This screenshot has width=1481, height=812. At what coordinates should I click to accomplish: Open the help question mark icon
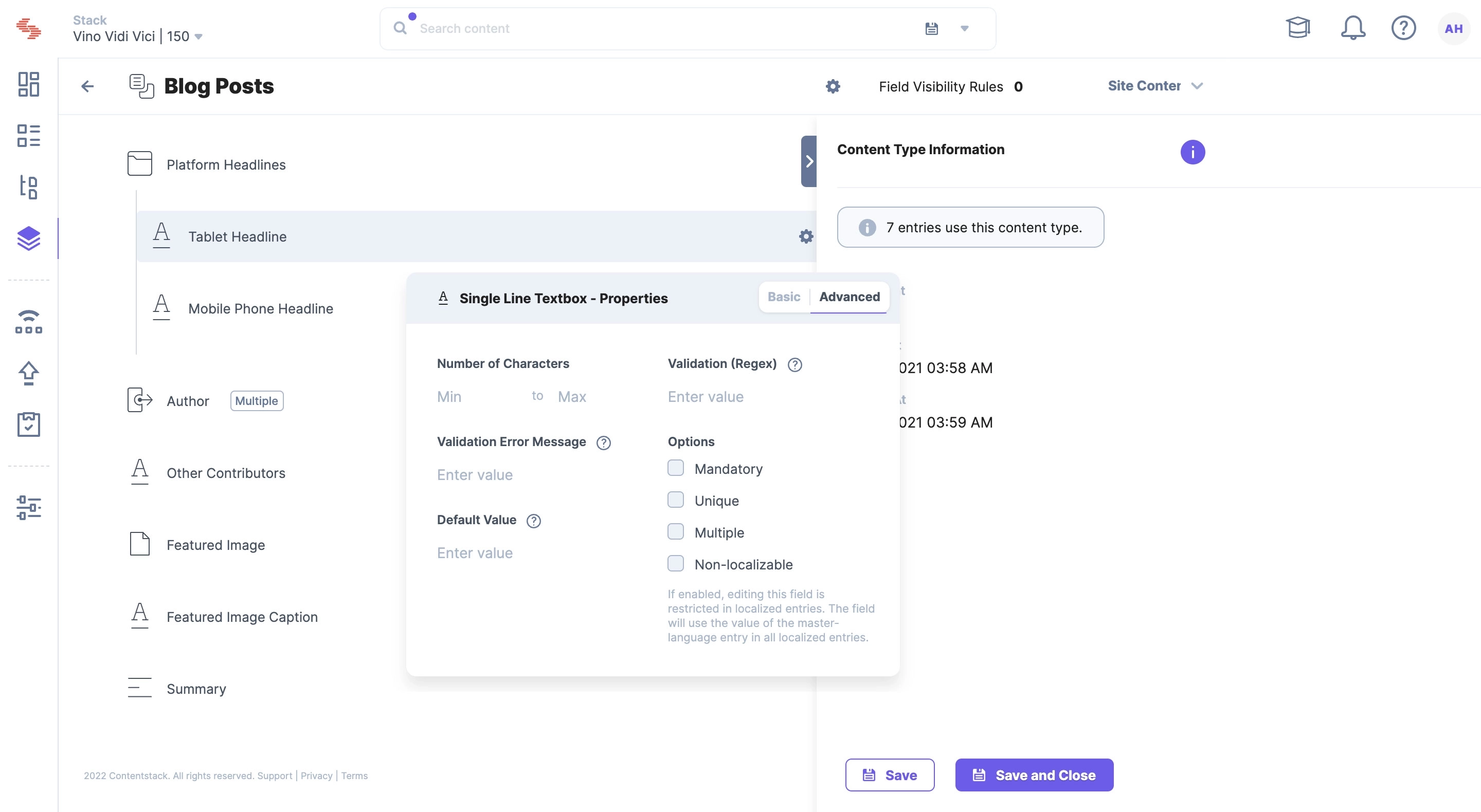[1403, 28]
